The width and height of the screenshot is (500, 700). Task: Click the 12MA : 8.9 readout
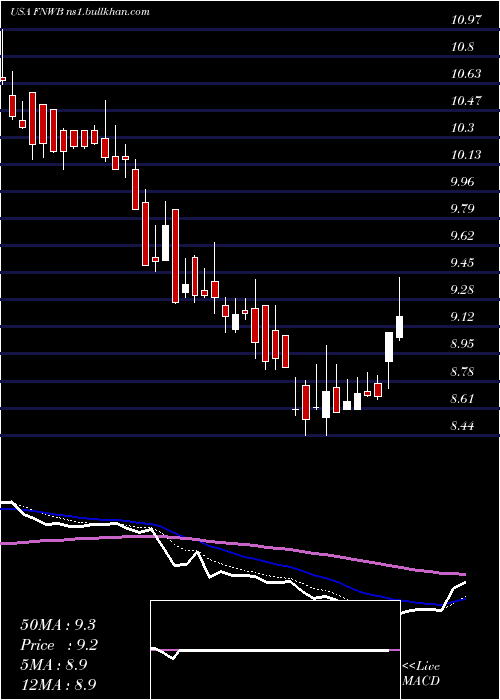[58, 684]
